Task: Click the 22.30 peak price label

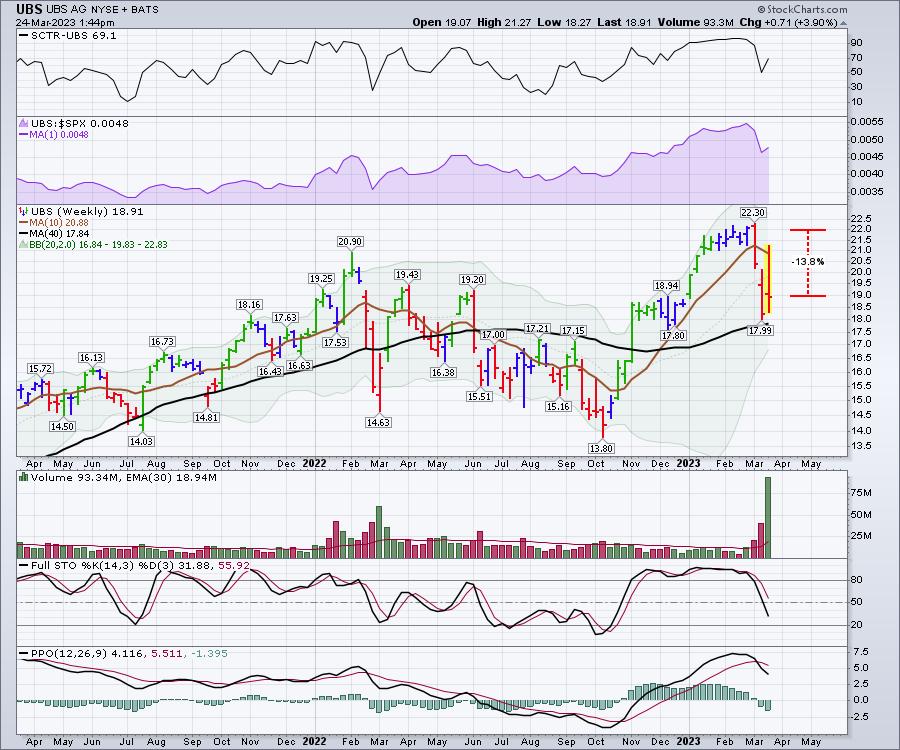Action: click(x=752, y=212)
